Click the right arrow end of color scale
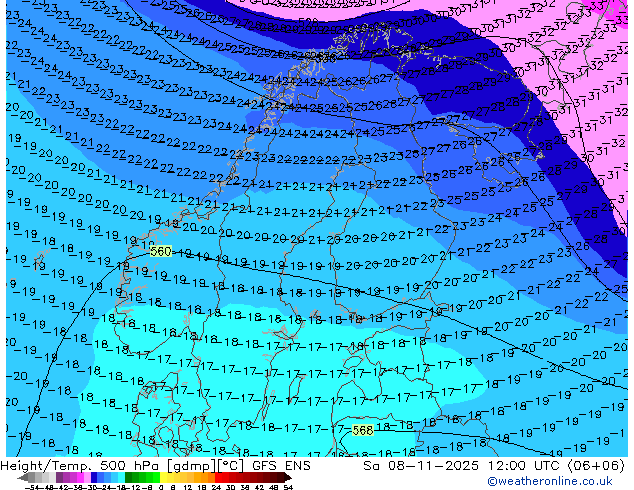634x490 pixels. pos(288,478)
